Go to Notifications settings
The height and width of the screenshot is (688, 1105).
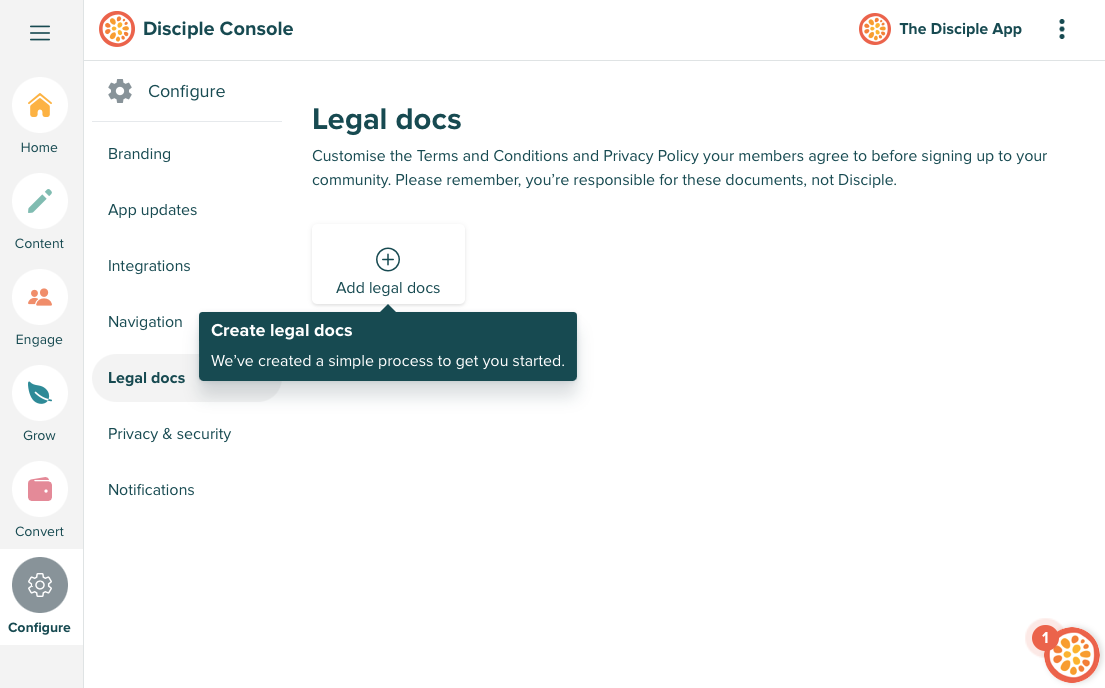151,490
